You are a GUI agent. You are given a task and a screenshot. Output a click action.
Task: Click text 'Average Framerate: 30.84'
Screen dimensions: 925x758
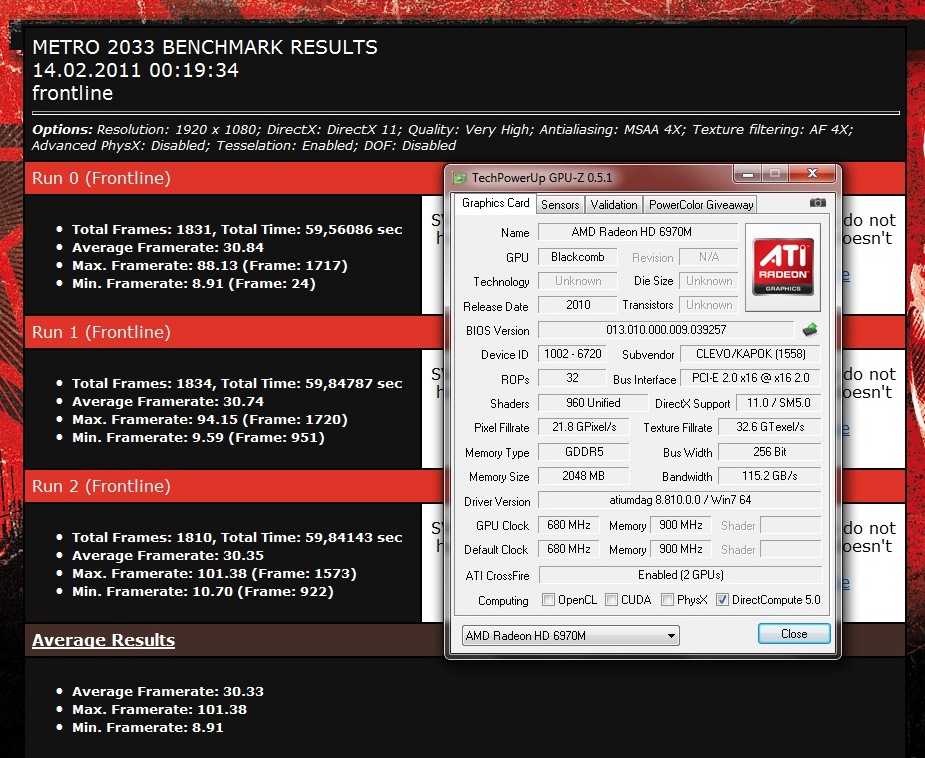coord(168,248)
